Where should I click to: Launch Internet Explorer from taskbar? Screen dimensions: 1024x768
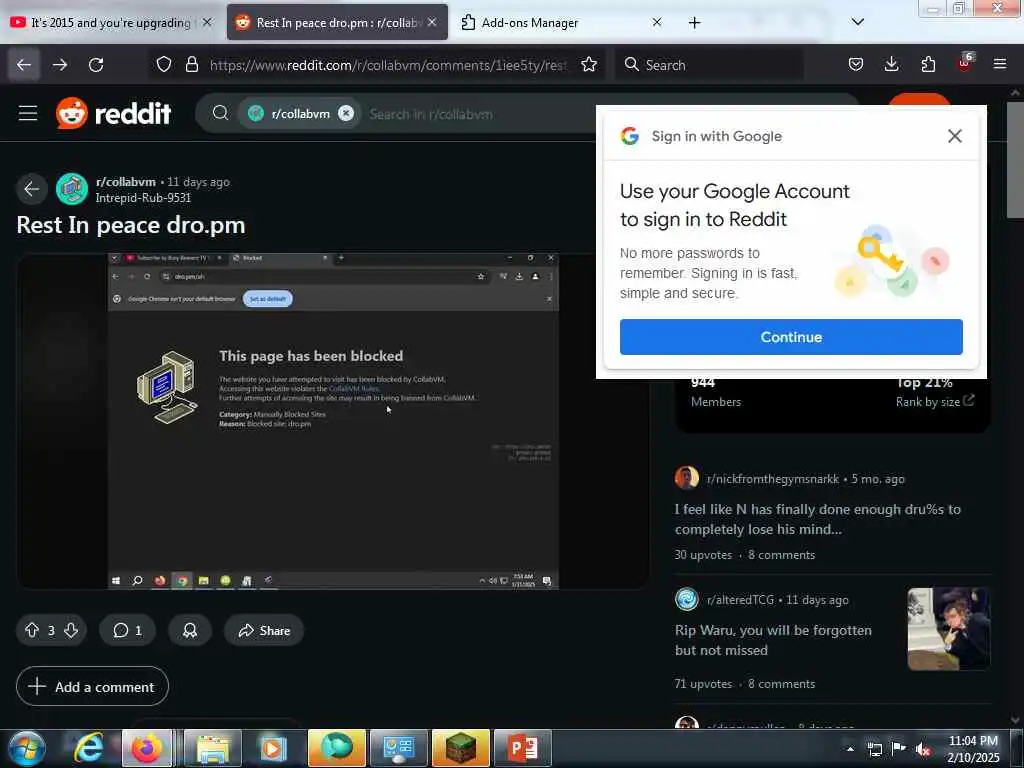pos(88,748)
